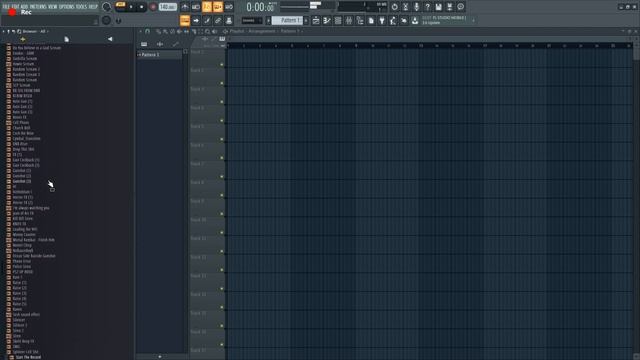Screen dimensions: 640x360
Task: Open the mixer view icon
Action: tap(349, 20)
